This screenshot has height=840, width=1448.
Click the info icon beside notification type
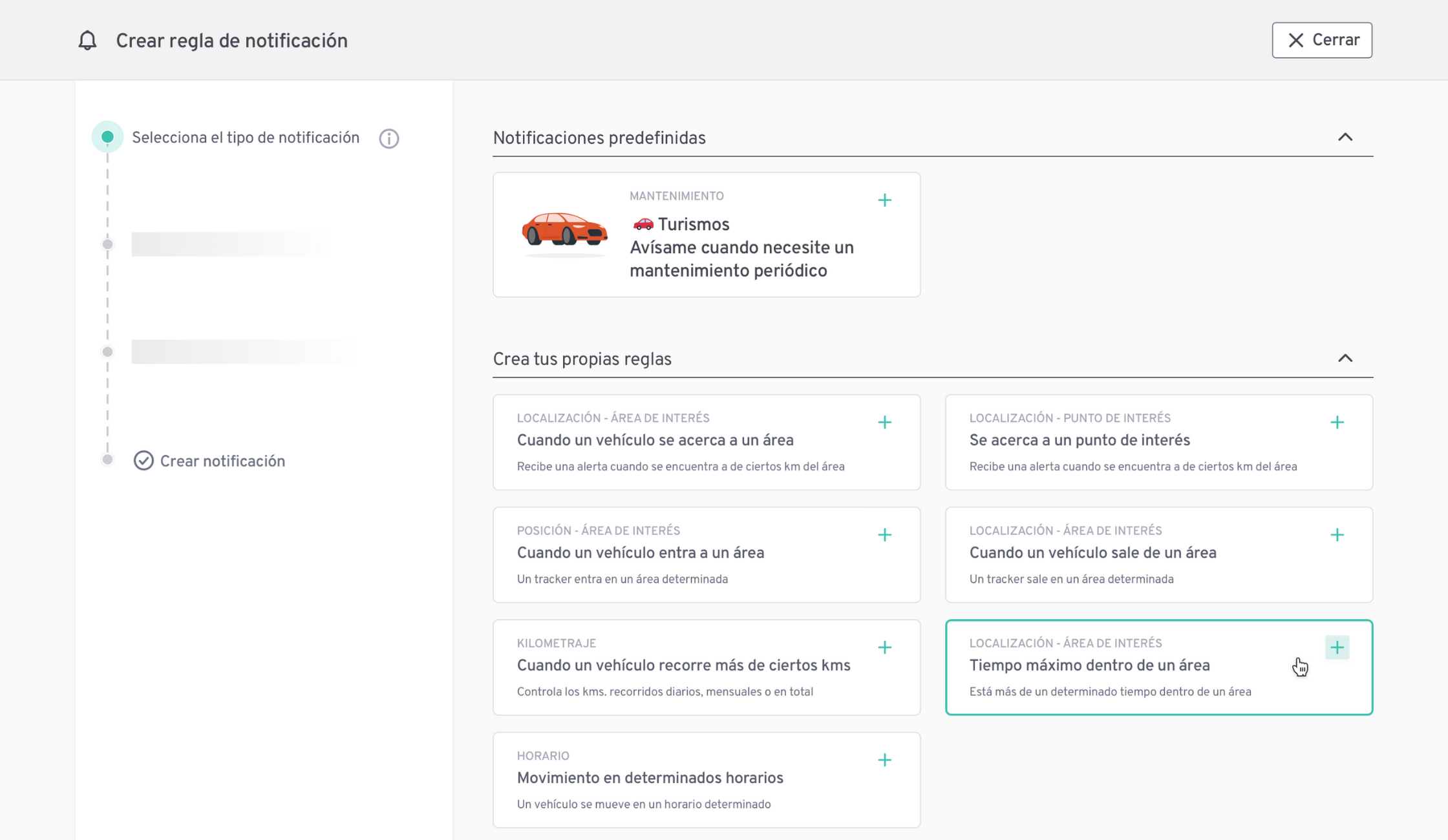[x=389, y=138]
